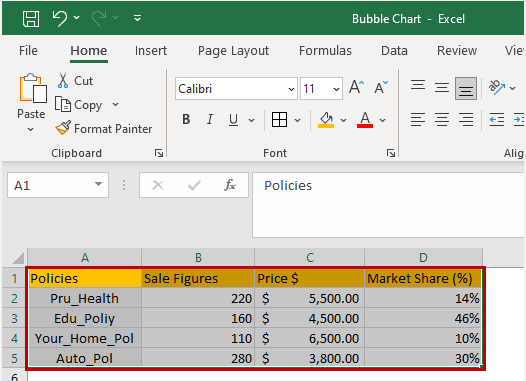This screenshot has width=526, height=381.
Task: Open the Undo history dropdown arrow
Action: (x=77, y=17)
